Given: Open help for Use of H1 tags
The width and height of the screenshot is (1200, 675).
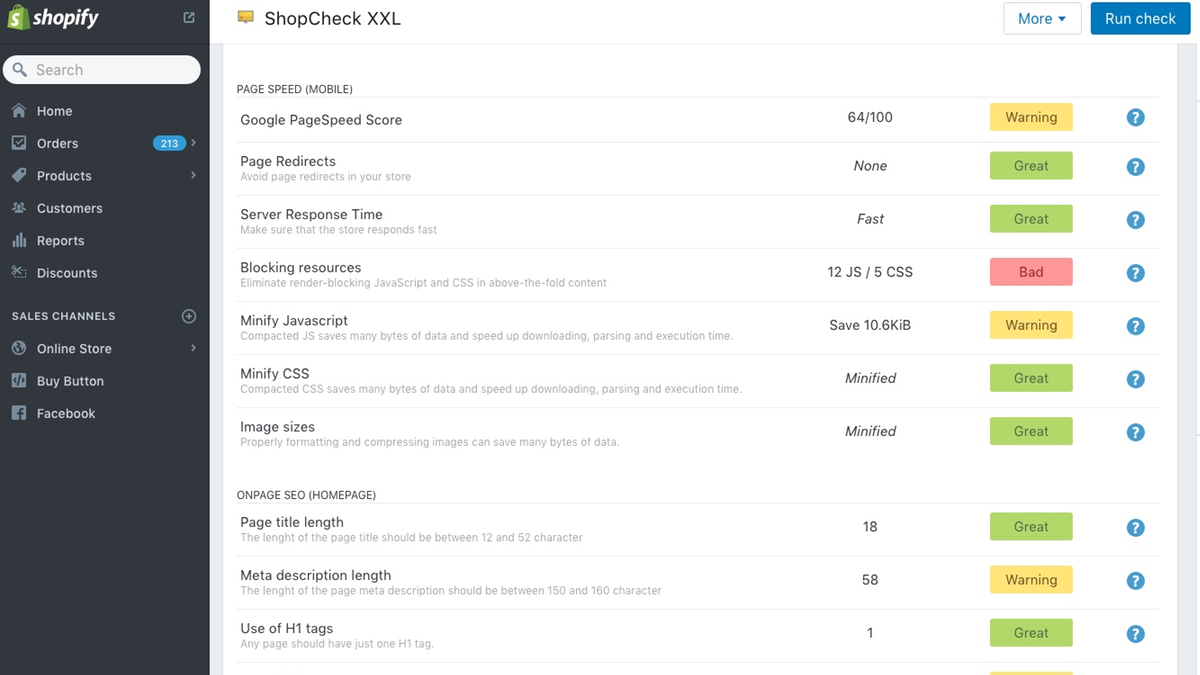Looking at the screenshot, I should pyautogui.click(x=1135, y=634).
